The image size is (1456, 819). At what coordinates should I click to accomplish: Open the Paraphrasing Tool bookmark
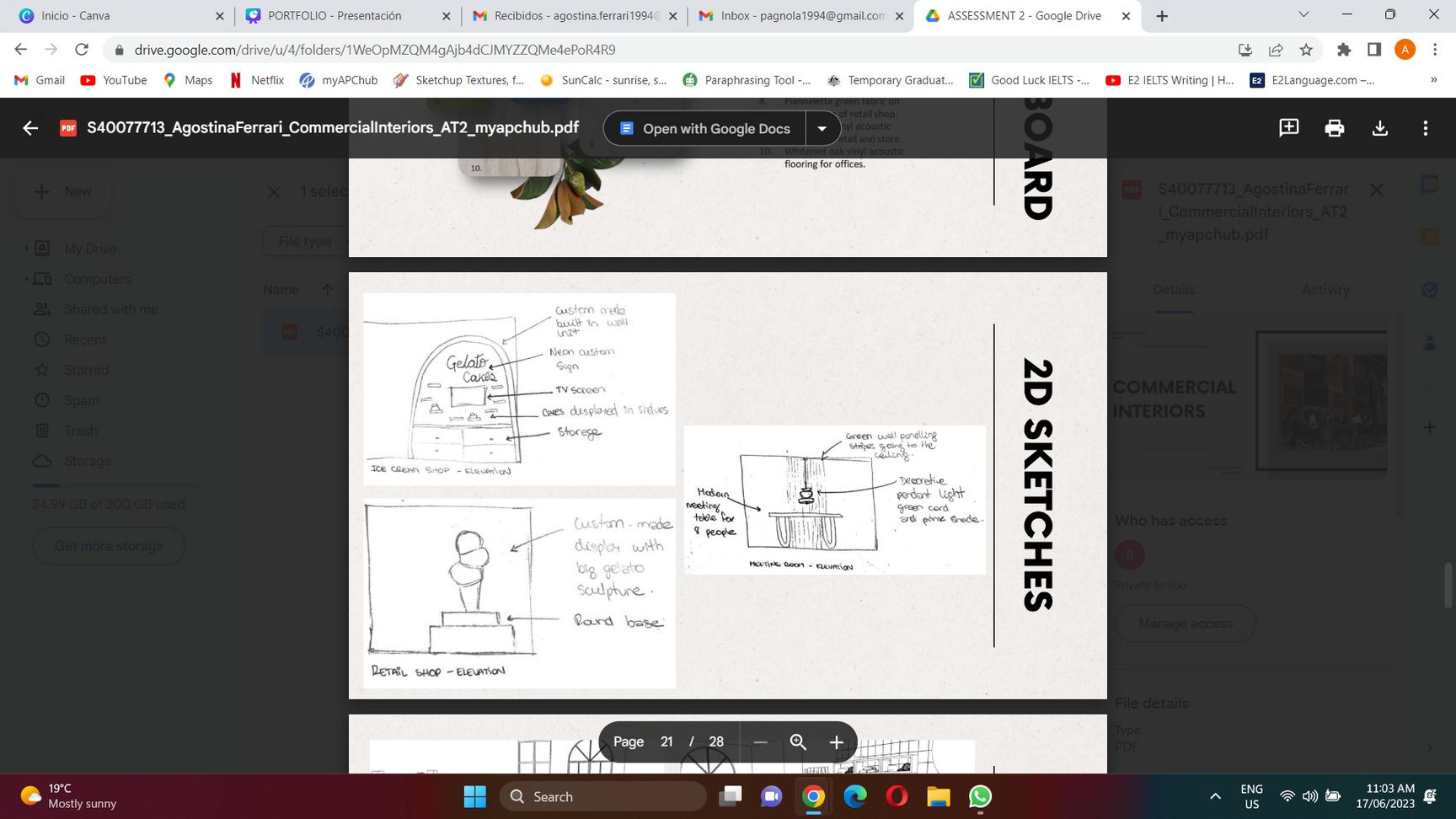[x=747, y=80]
